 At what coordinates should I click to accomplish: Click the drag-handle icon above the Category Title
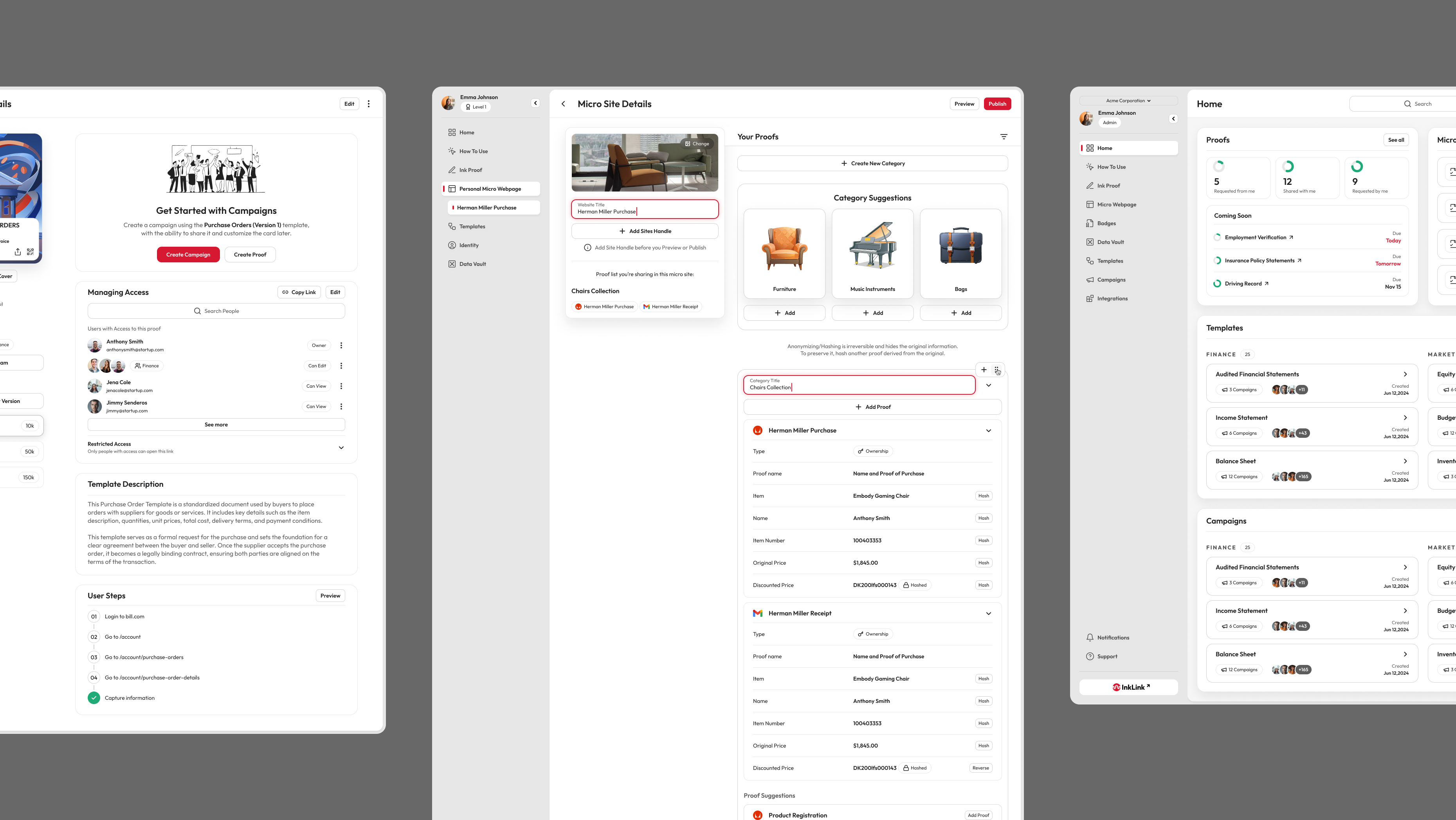[x=997, y=370]
